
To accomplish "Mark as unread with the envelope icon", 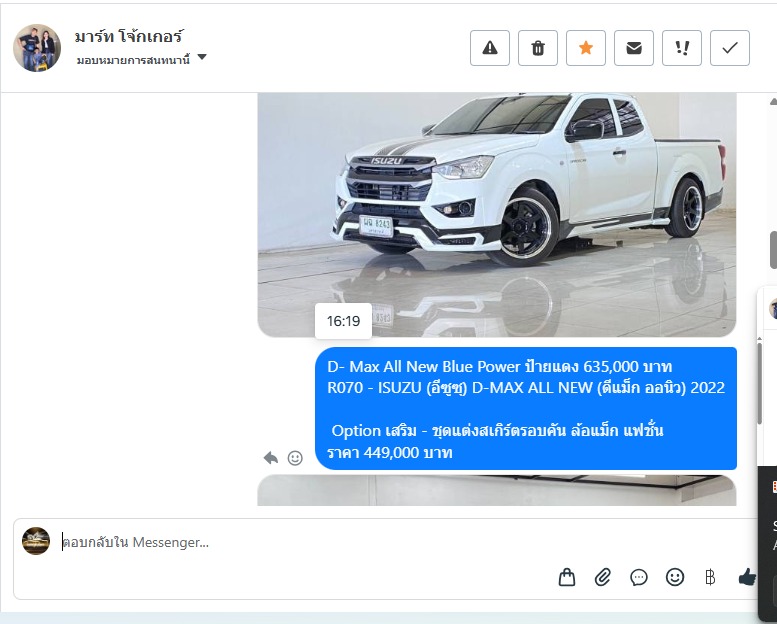I will pyautogui.click(x=634, y=48).
